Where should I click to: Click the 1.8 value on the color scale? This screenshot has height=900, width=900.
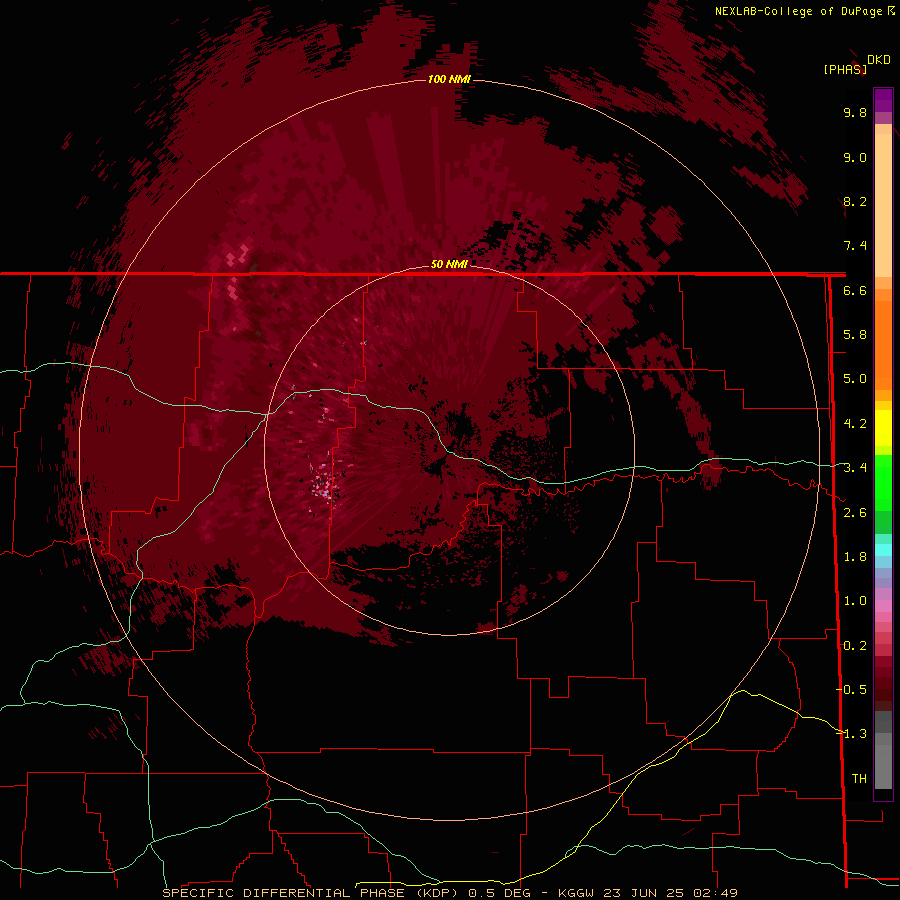click(855, 557)
